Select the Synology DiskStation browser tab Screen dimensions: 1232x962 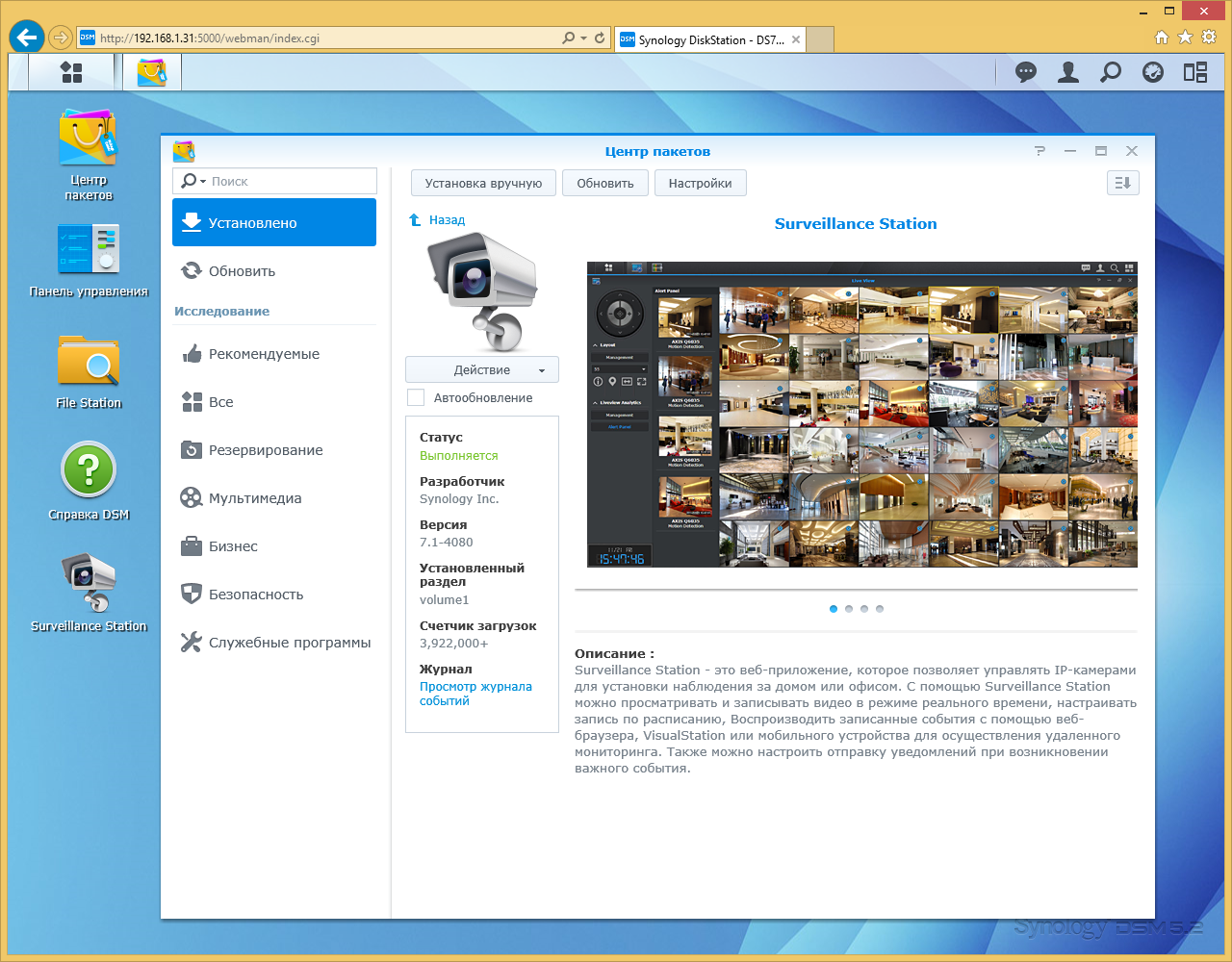pyautogui.click(x=710, y=39)
